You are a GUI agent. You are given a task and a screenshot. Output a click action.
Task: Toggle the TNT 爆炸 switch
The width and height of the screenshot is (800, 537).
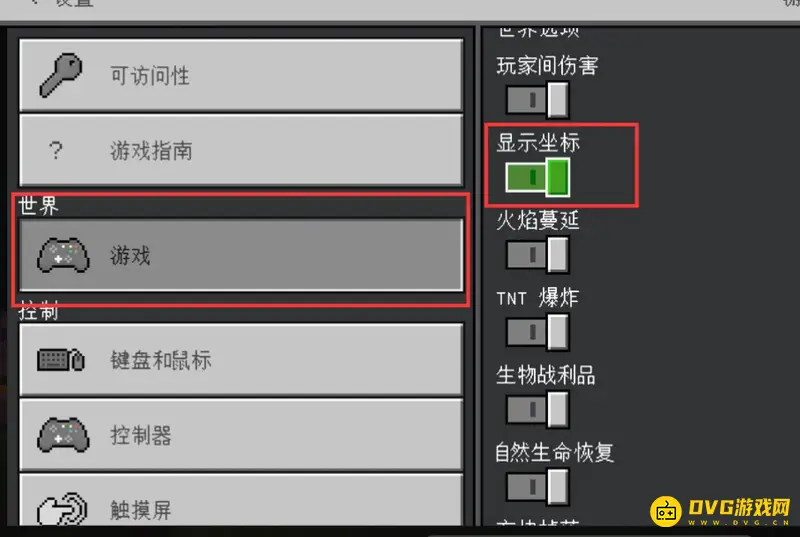click(x=537, y=332)
